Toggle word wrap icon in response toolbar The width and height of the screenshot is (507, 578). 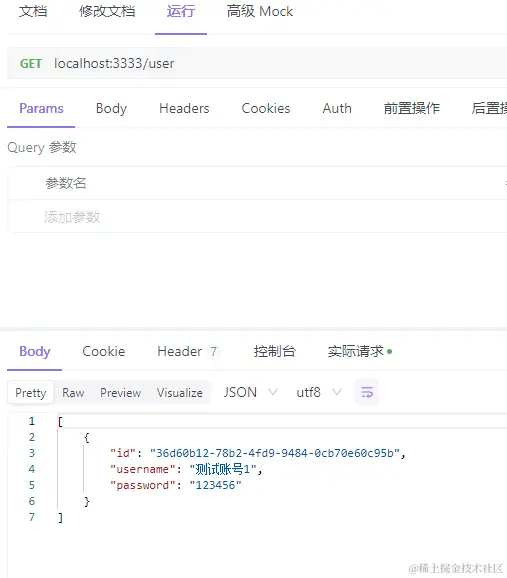point(367,392)
